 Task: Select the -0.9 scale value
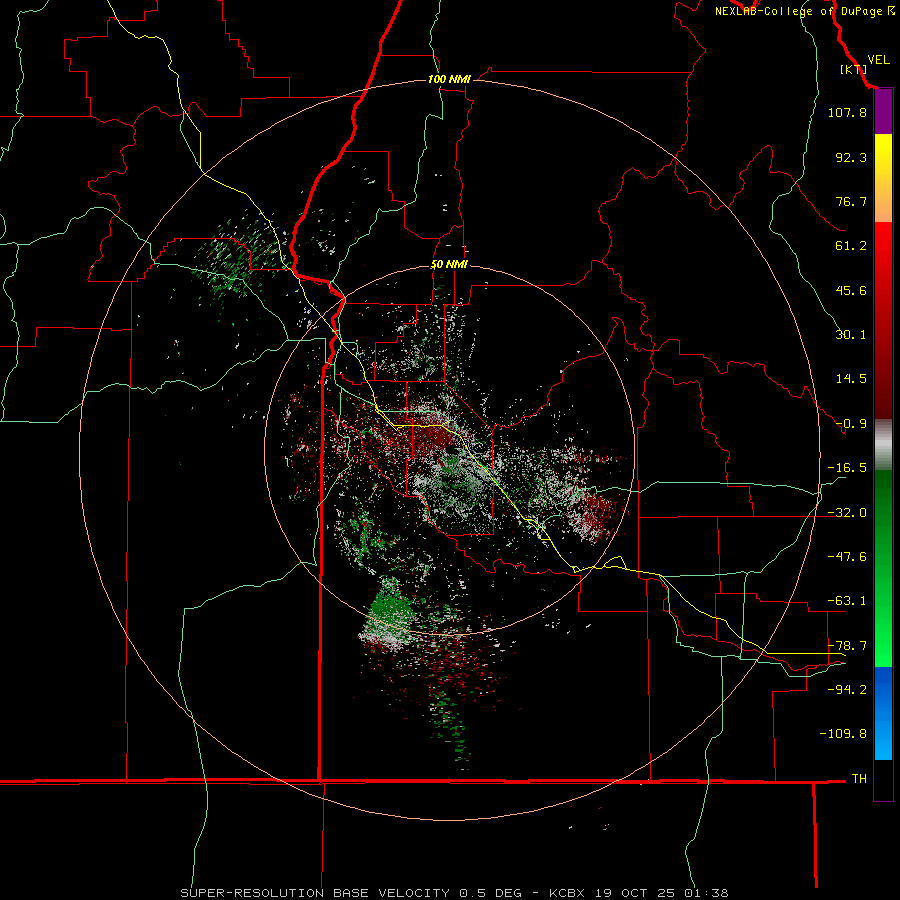tap(851, 424)
